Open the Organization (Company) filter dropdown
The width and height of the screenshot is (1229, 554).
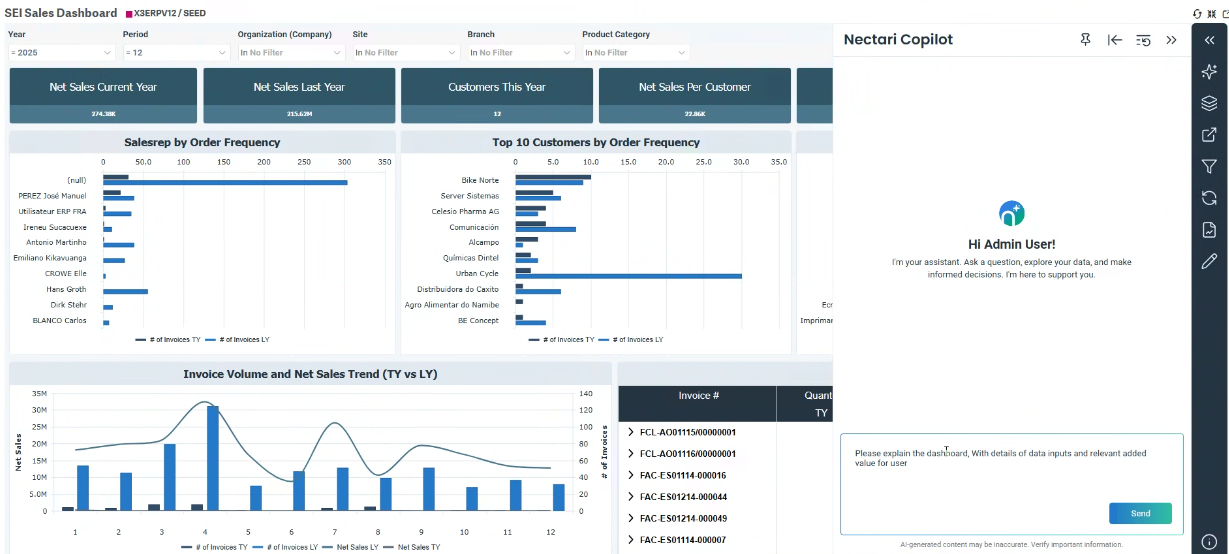coord(292,52)
